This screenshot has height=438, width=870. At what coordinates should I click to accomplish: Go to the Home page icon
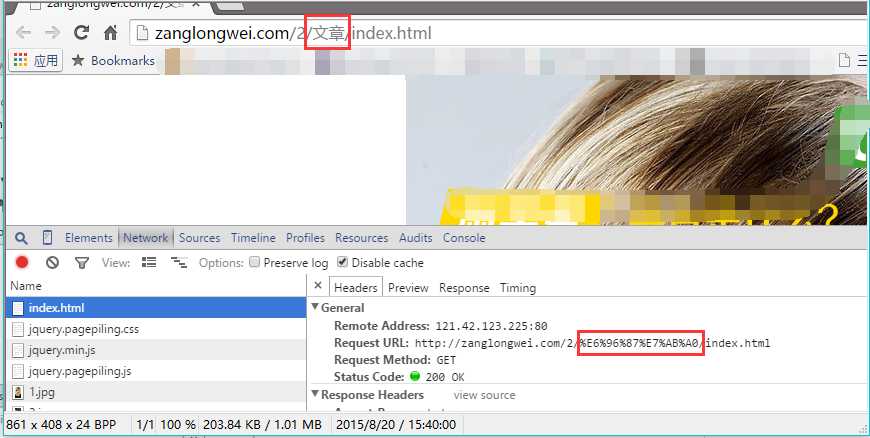pos(111,33)
